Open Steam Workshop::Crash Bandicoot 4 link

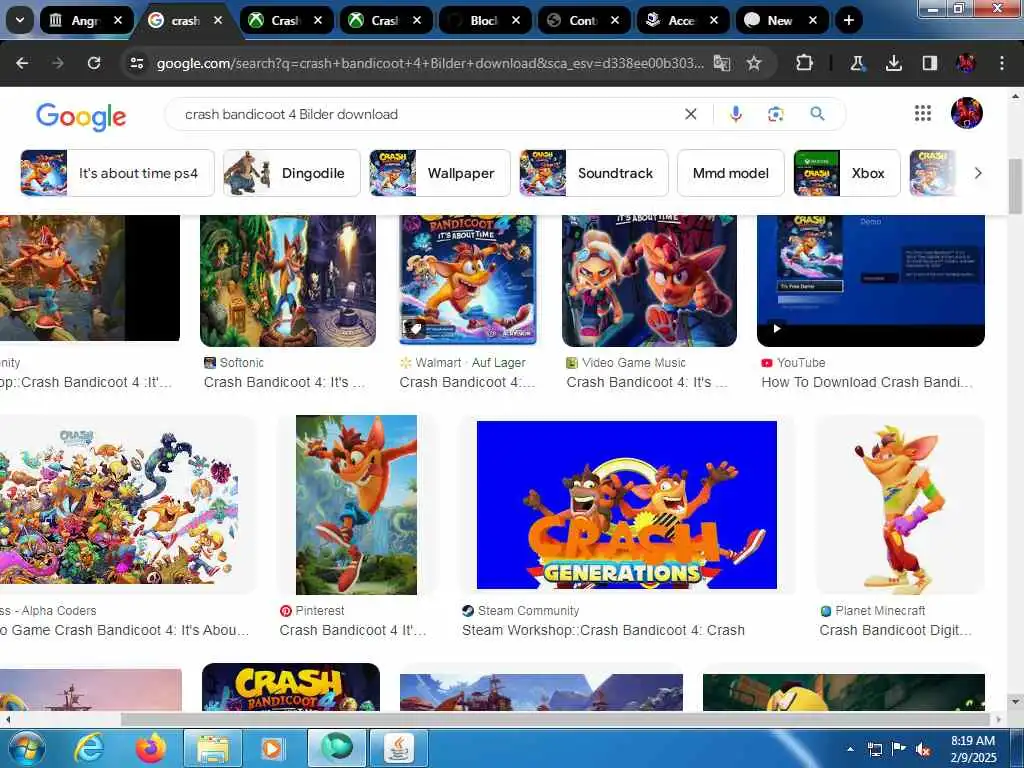pyautogui.click(x=603, y=630)
